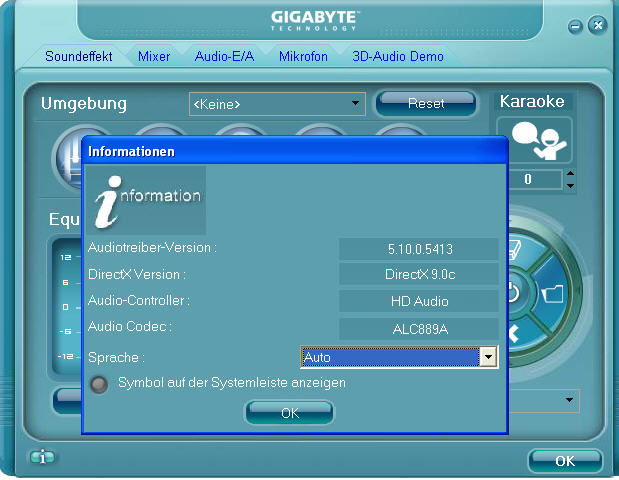
Task: Minimize the Gigabyte audio manager window
Action: click(x=575, y=27)
